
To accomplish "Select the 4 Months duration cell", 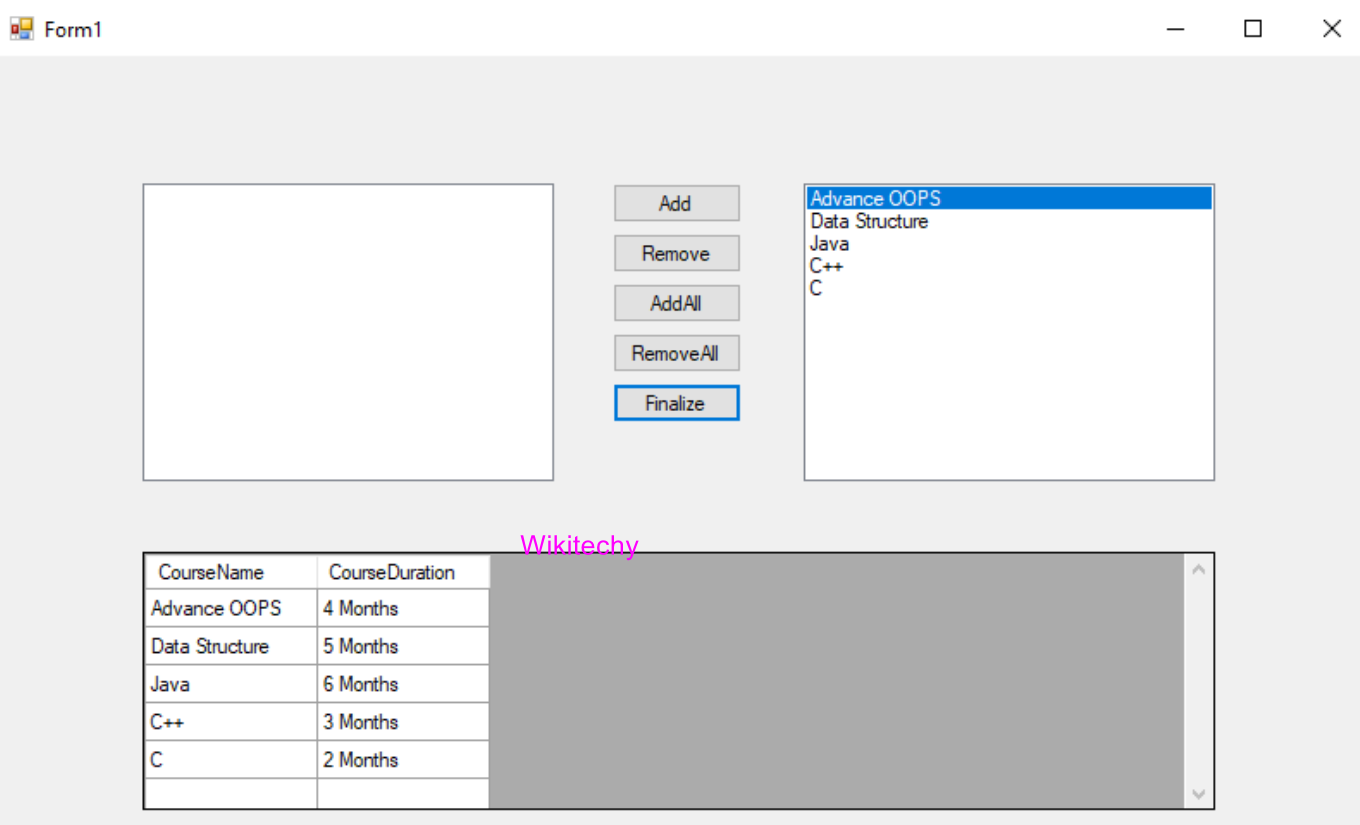I will click(403, 608).
